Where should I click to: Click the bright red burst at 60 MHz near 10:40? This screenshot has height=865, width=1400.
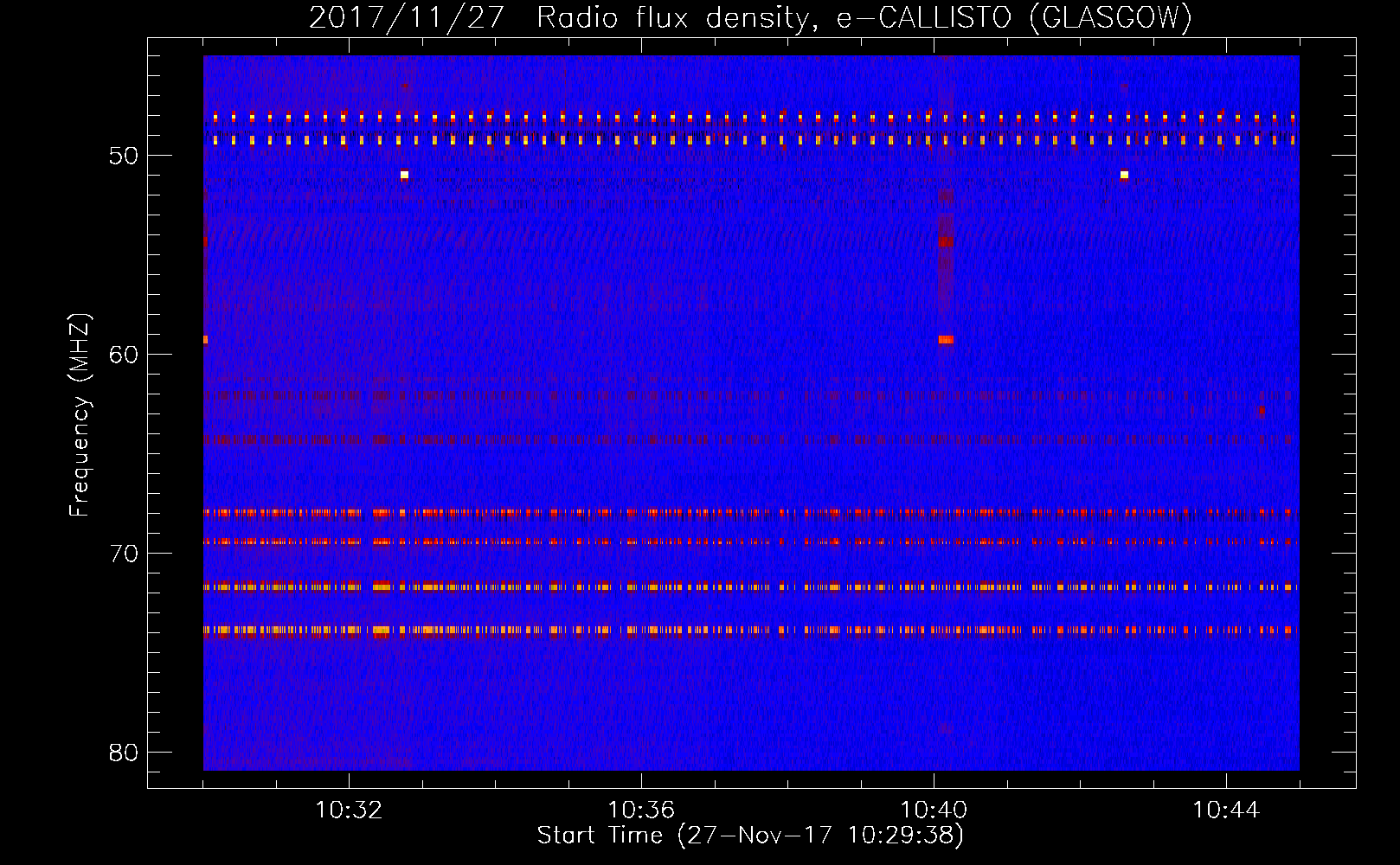(x=946, y=340)
